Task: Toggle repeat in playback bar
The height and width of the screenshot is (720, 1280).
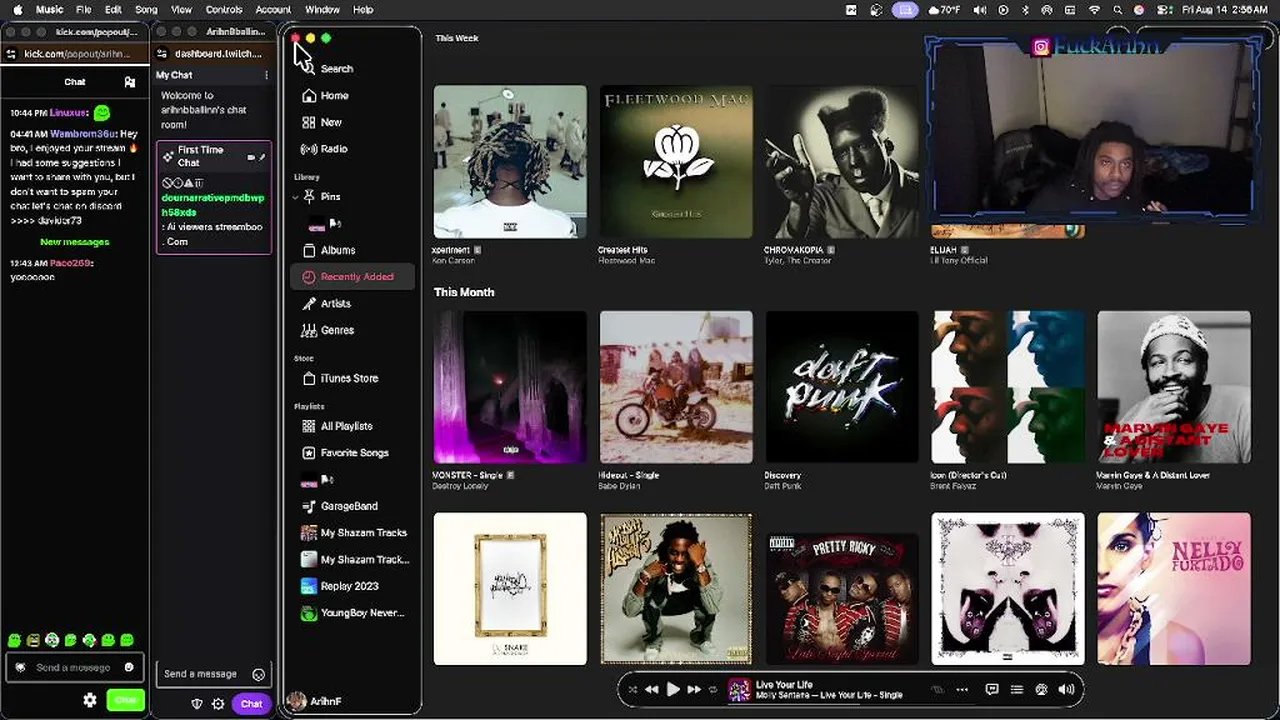Action: (x=713, y=689)
